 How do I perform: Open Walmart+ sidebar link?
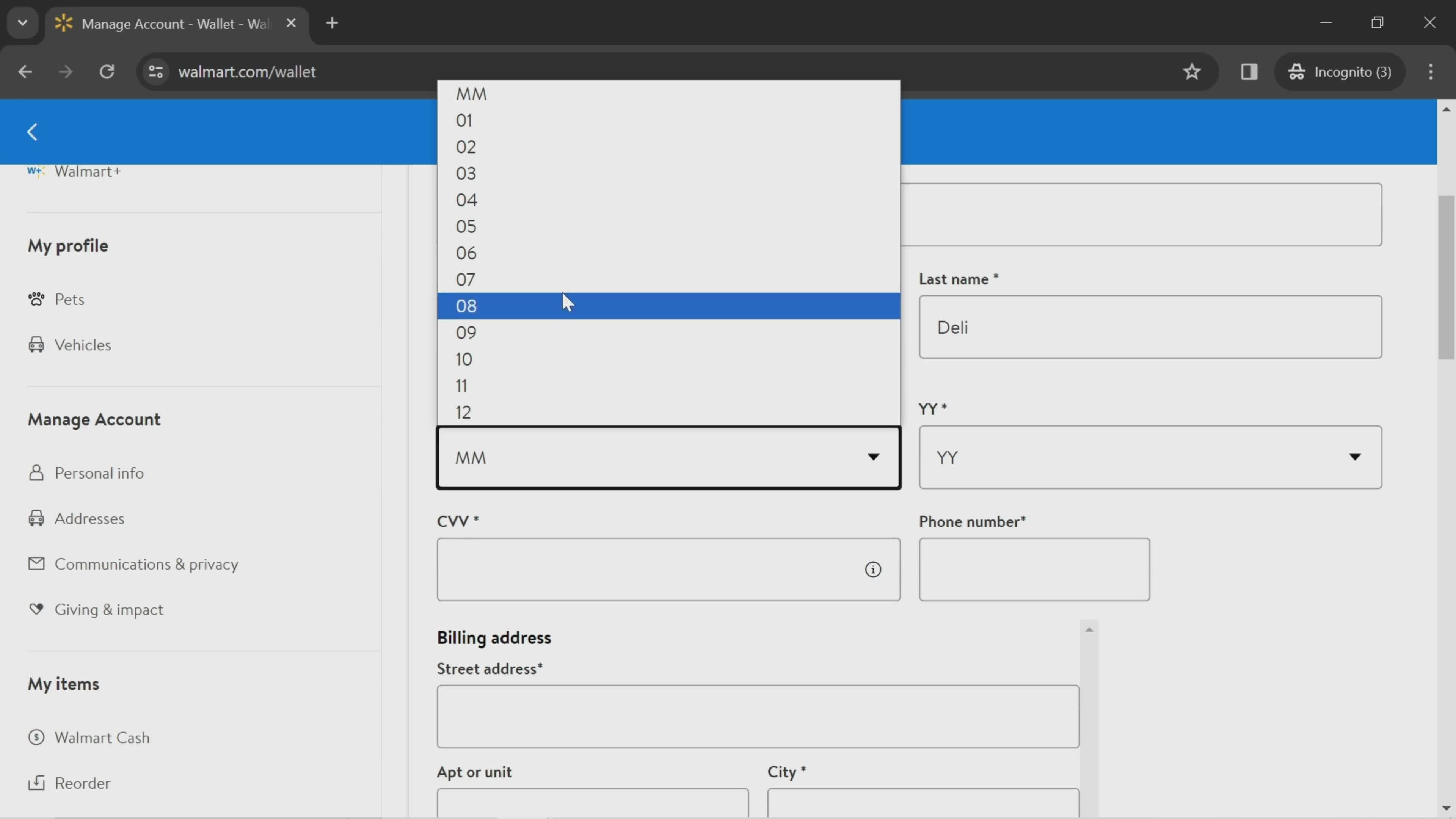(x=88, y=171)
